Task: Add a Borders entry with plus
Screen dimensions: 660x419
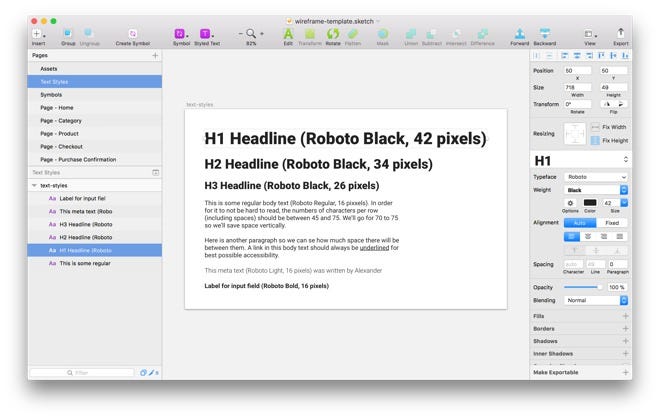Action: pos(625,328)
